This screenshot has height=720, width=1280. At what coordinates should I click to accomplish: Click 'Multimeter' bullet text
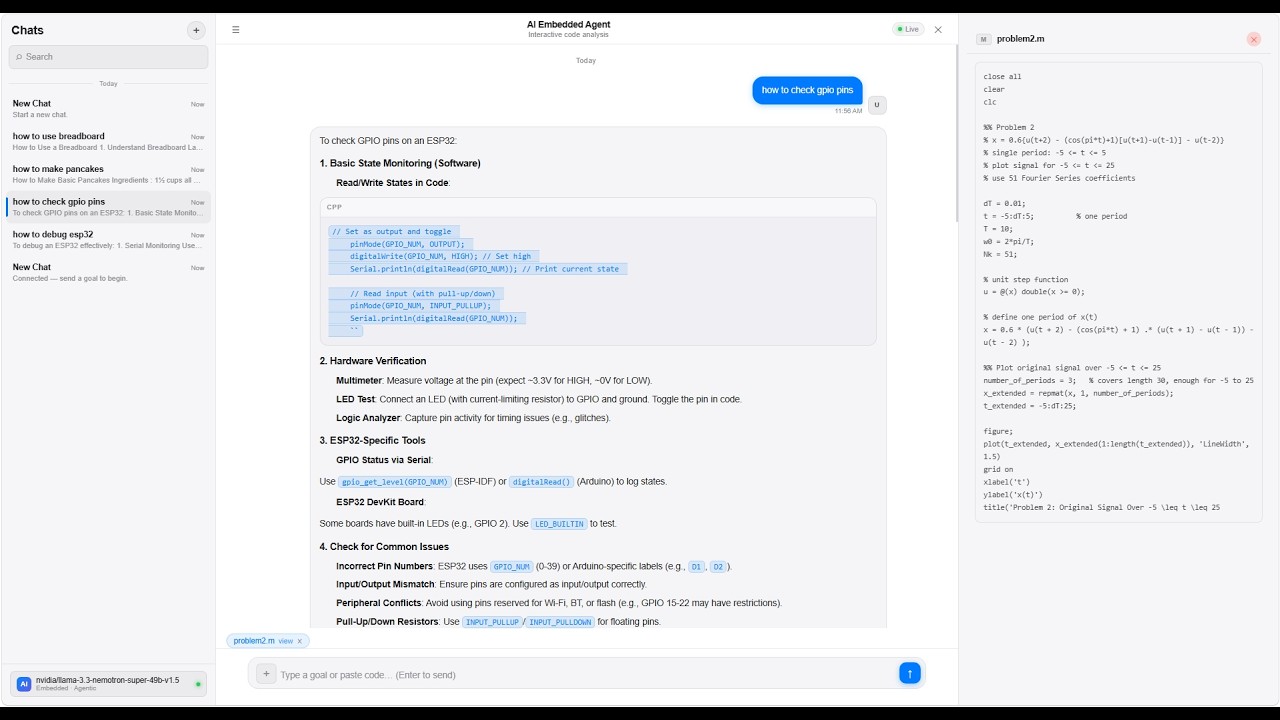[359, 381]
